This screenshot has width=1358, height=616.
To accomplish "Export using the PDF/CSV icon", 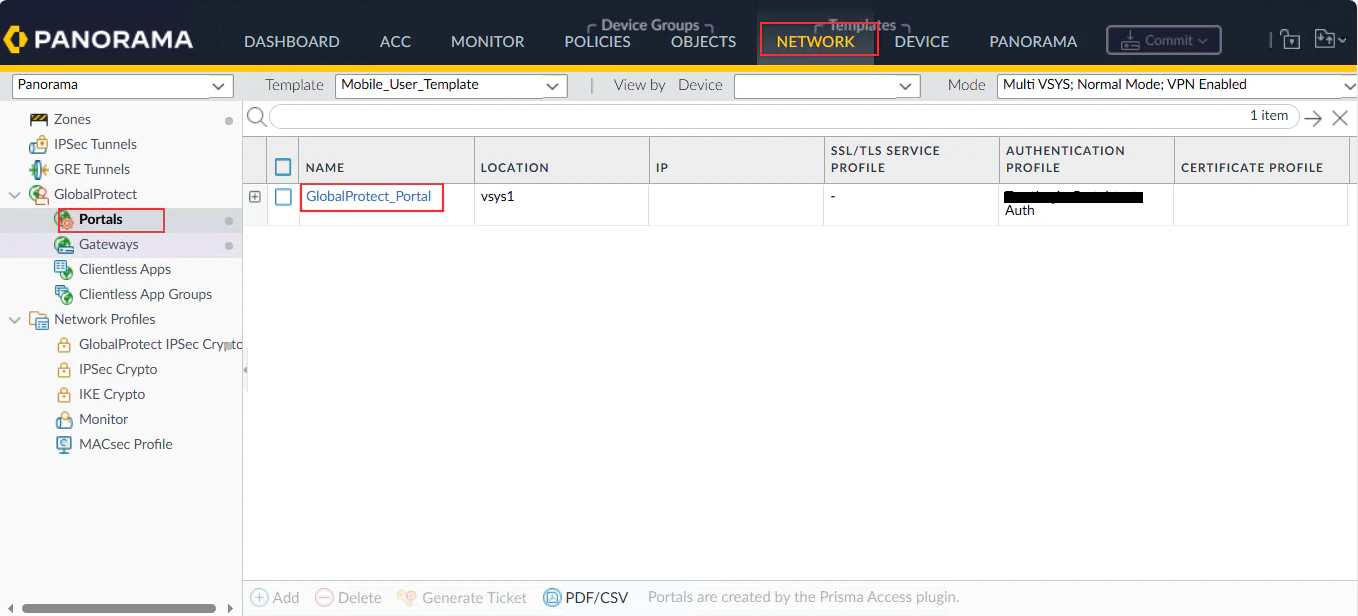I will pos(552,598).
